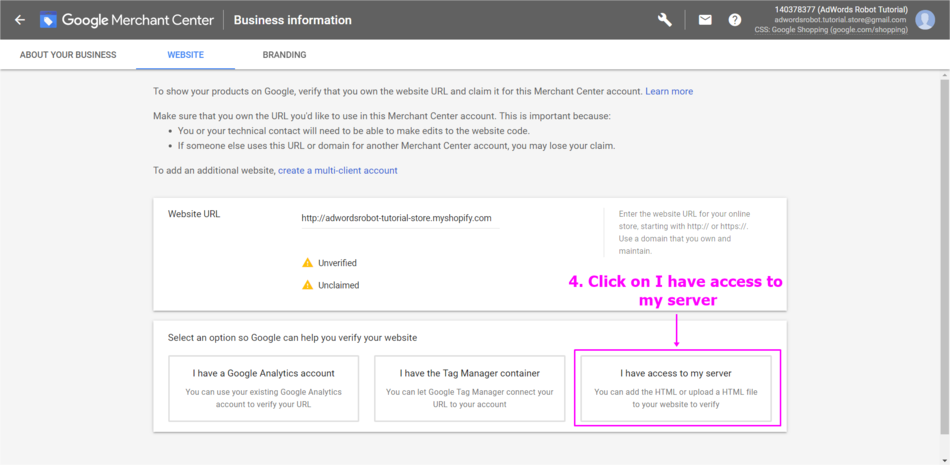
Task: Click the account ID and name text
Action: [x=840, y=10]
